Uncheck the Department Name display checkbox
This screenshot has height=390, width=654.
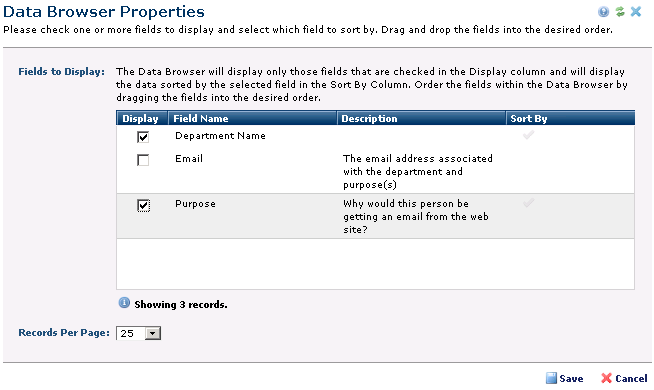[x=143, y=137]
